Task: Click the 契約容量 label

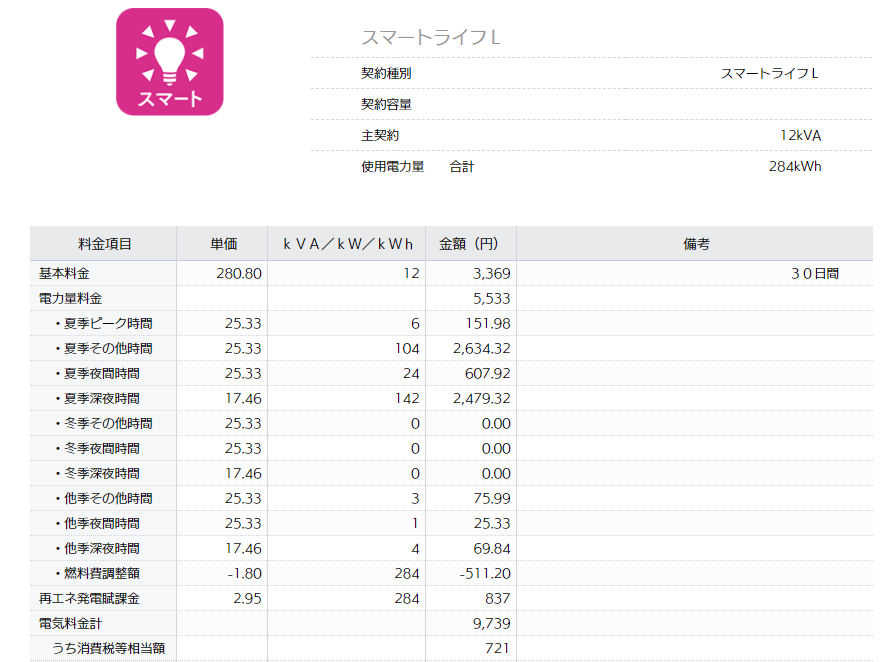Action: (386, 104)
